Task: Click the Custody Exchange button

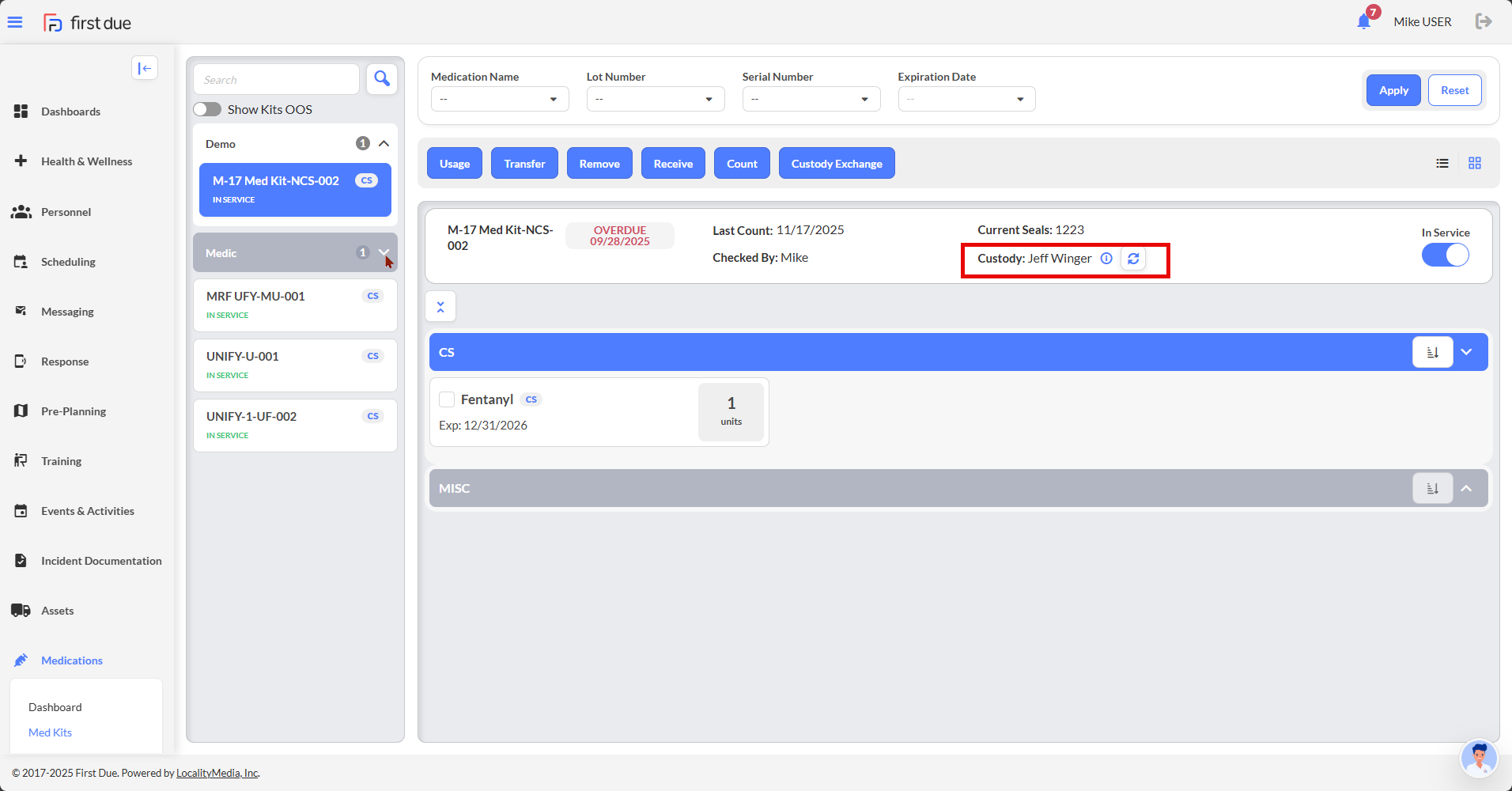Action: [x=836, y=164]
